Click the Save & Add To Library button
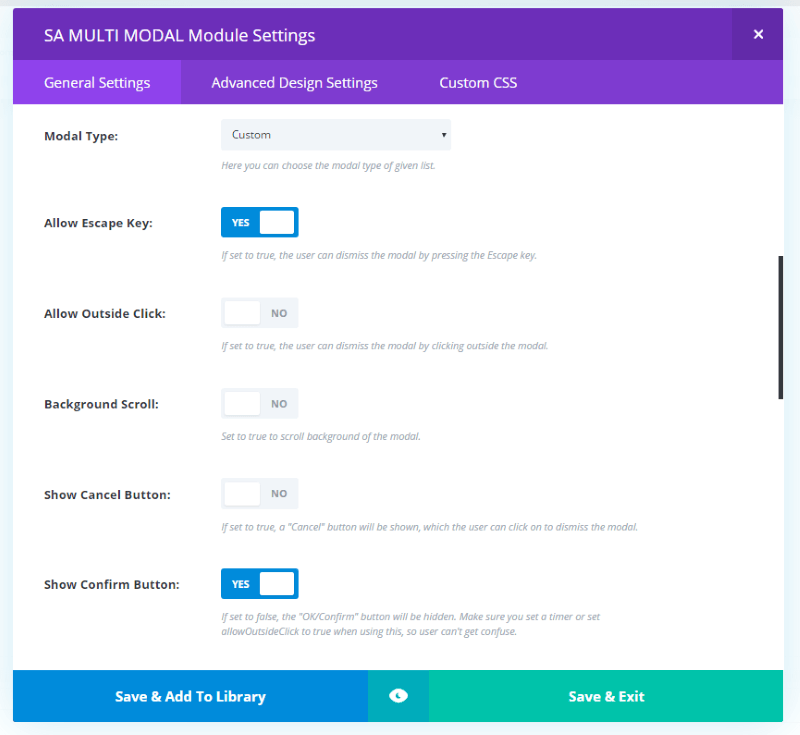 point(190,696)
